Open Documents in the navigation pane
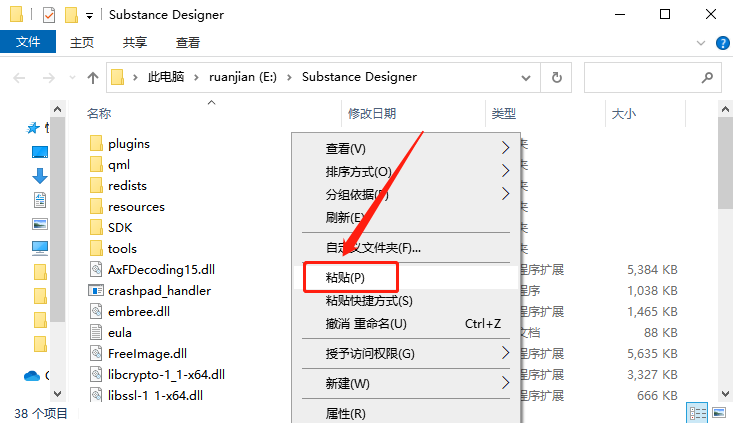Image resolution: width=733 pixels, height=423 pixels. [x=40, y=200]
